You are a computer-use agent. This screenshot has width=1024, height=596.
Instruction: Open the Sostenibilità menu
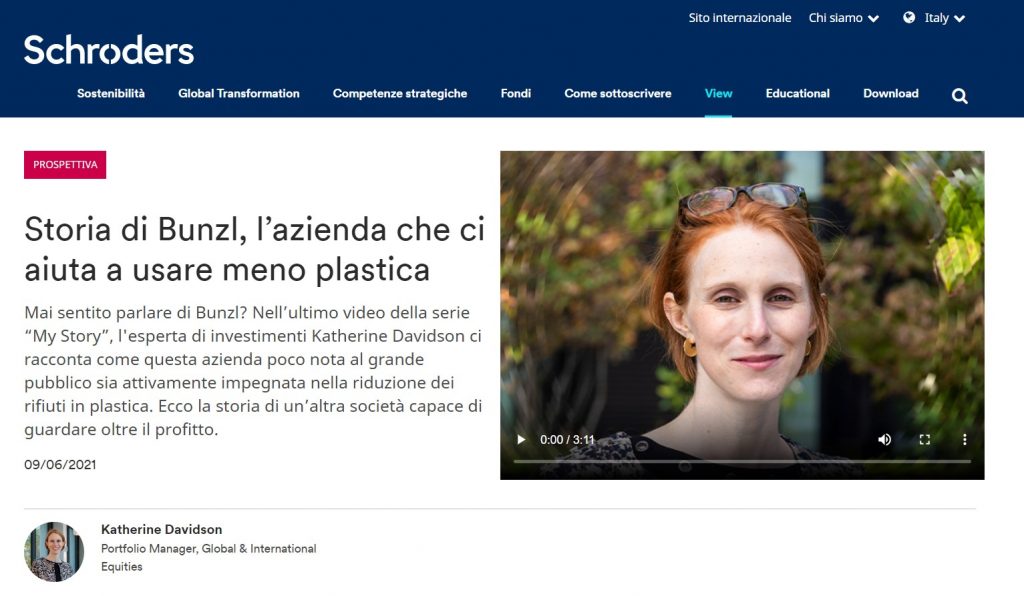pos(111,93)
